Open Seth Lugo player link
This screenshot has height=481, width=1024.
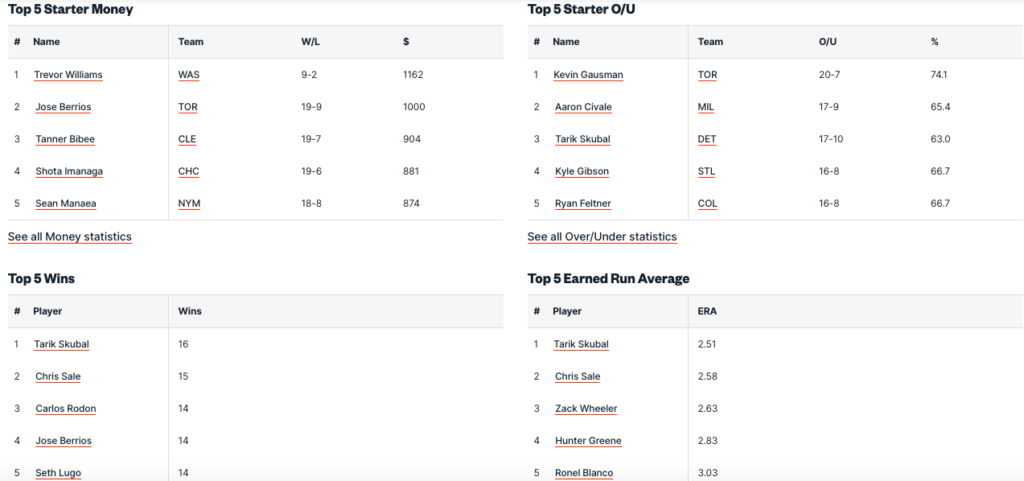coord(58,473)
